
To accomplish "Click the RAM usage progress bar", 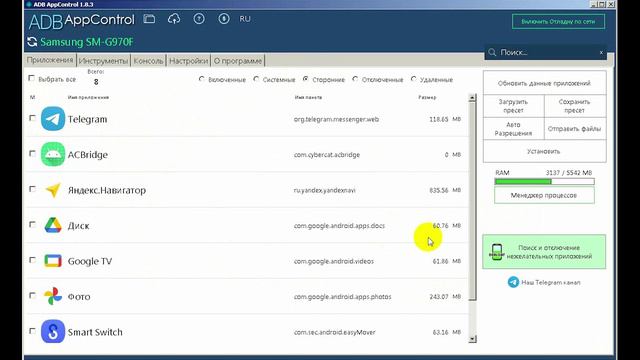I will point(544,182).
